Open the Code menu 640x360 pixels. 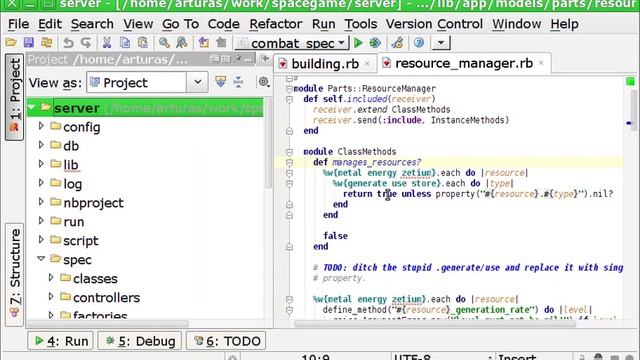click(x=224, y=24)
